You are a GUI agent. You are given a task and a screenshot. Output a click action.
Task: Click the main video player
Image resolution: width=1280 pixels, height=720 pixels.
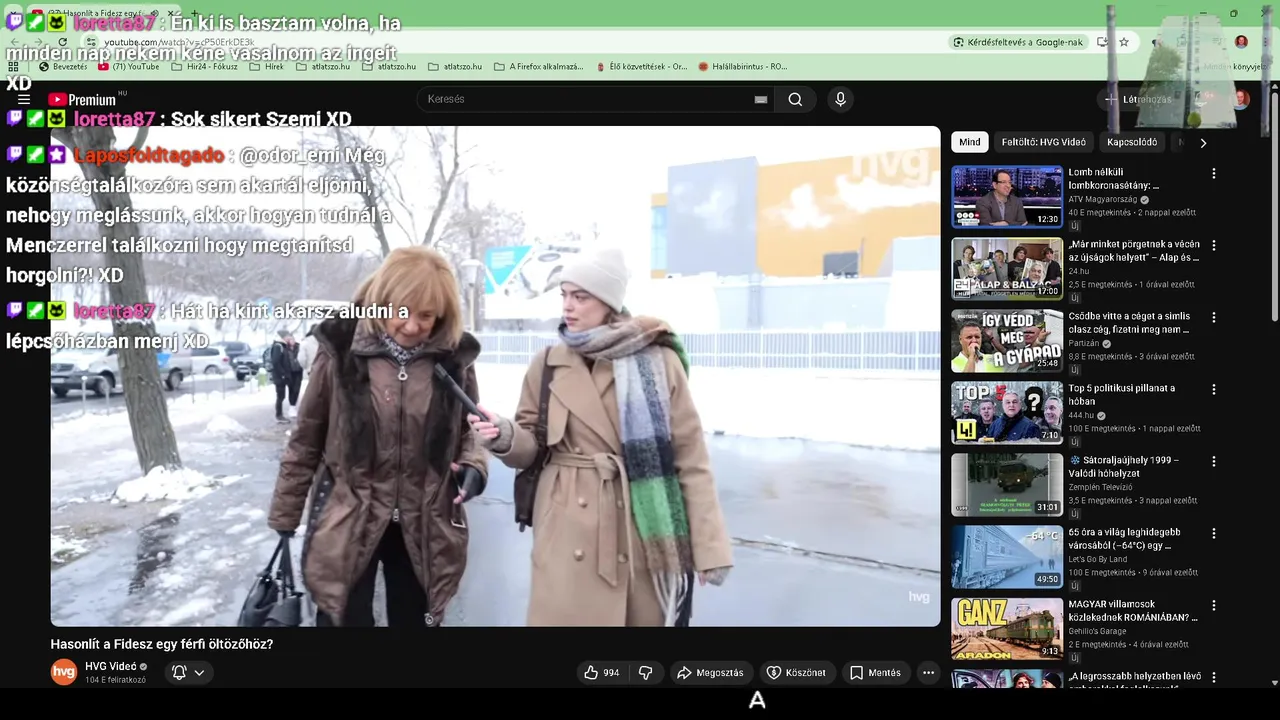(495, 376)
